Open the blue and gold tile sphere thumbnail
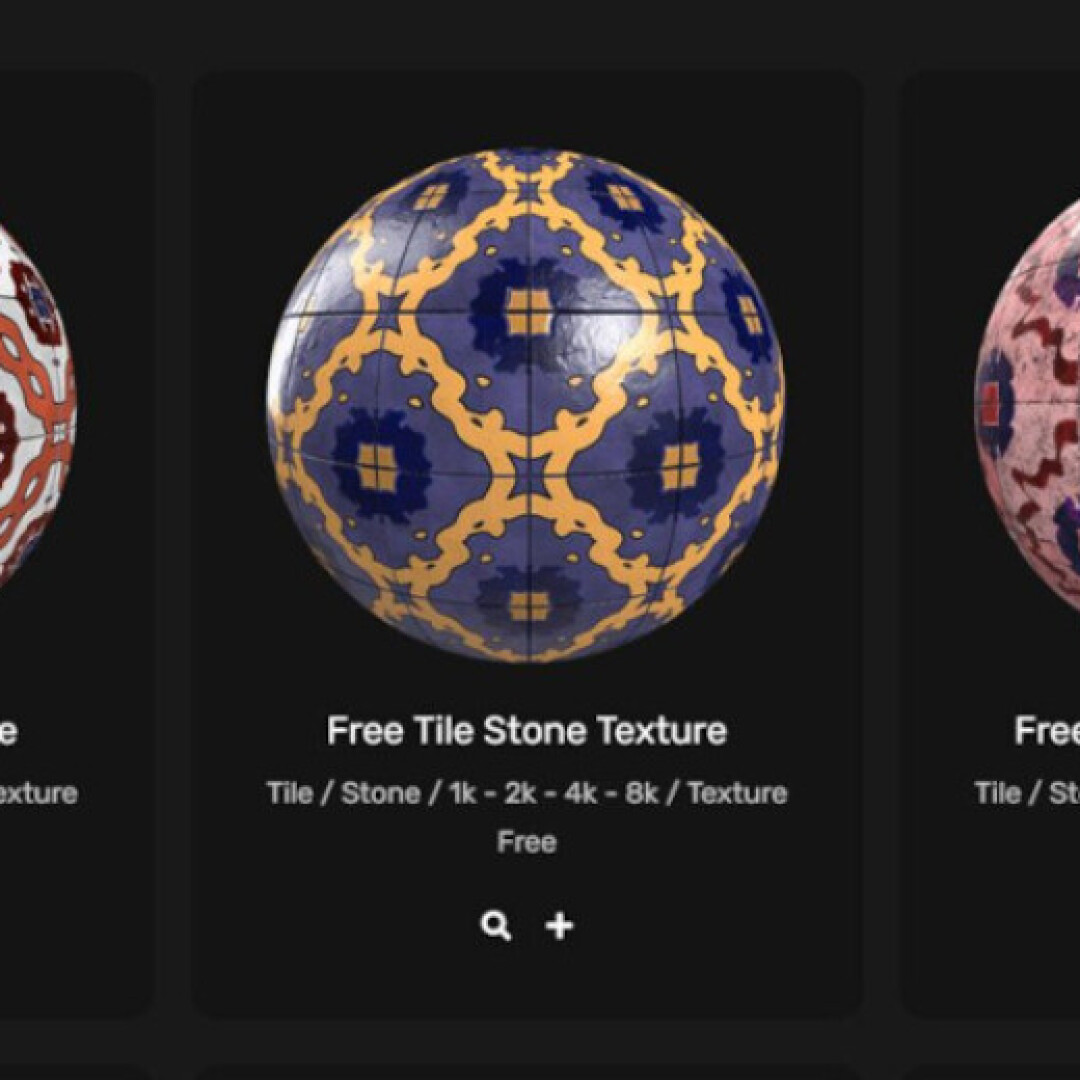Image resolution: width=1080 pixels, height=1080 pixels. (x=526, y=405)
